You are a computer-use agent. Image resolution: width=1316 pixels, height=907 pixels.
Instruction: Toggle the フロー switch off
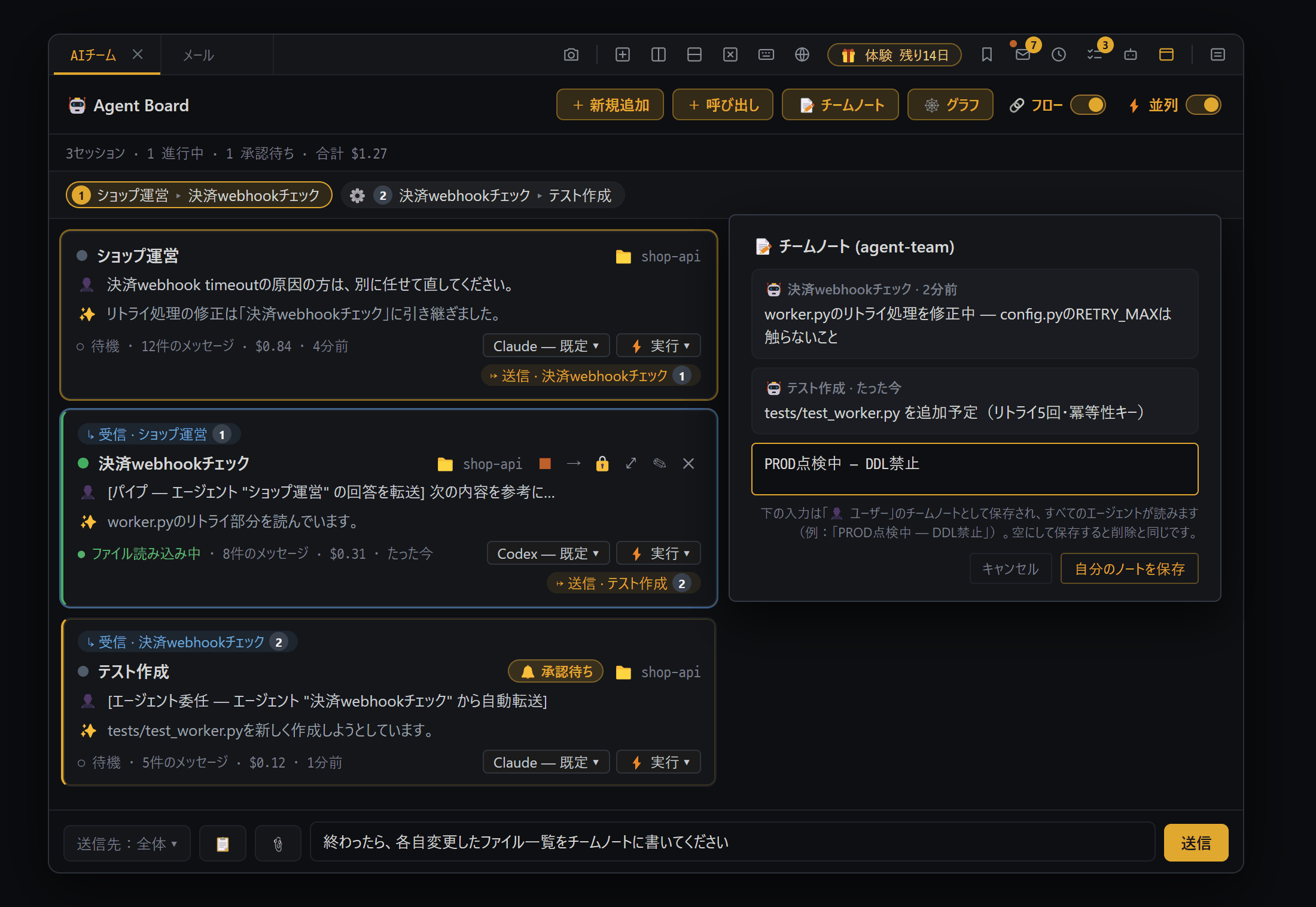click(1088, 105)
